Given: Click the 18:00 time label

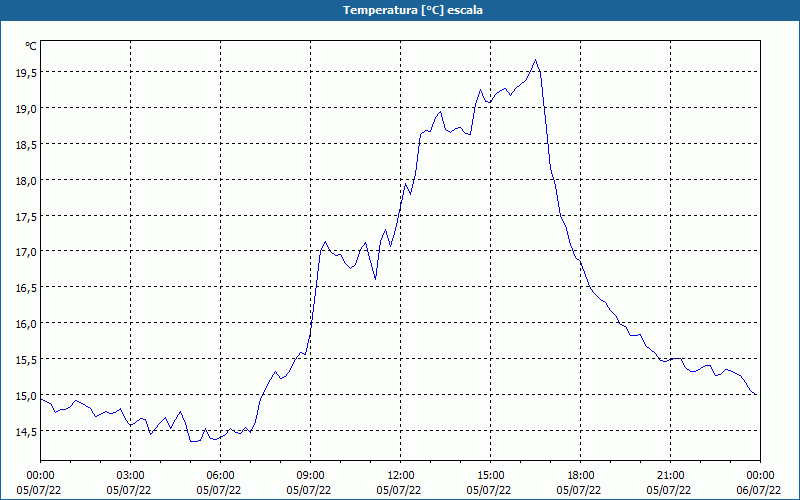Looking at the screenshot, I should tap(581, 476).
